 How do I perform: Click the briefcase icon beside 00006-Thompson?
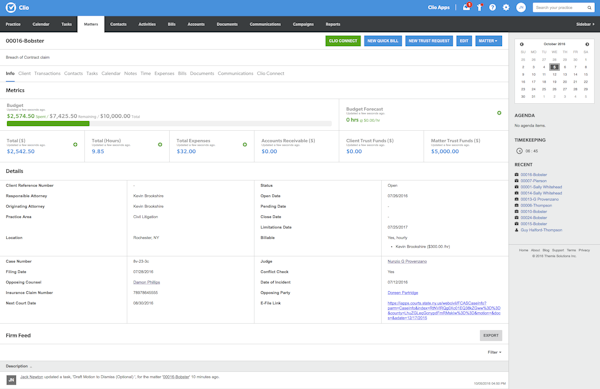pyautogui.click(x=517, y=205)
